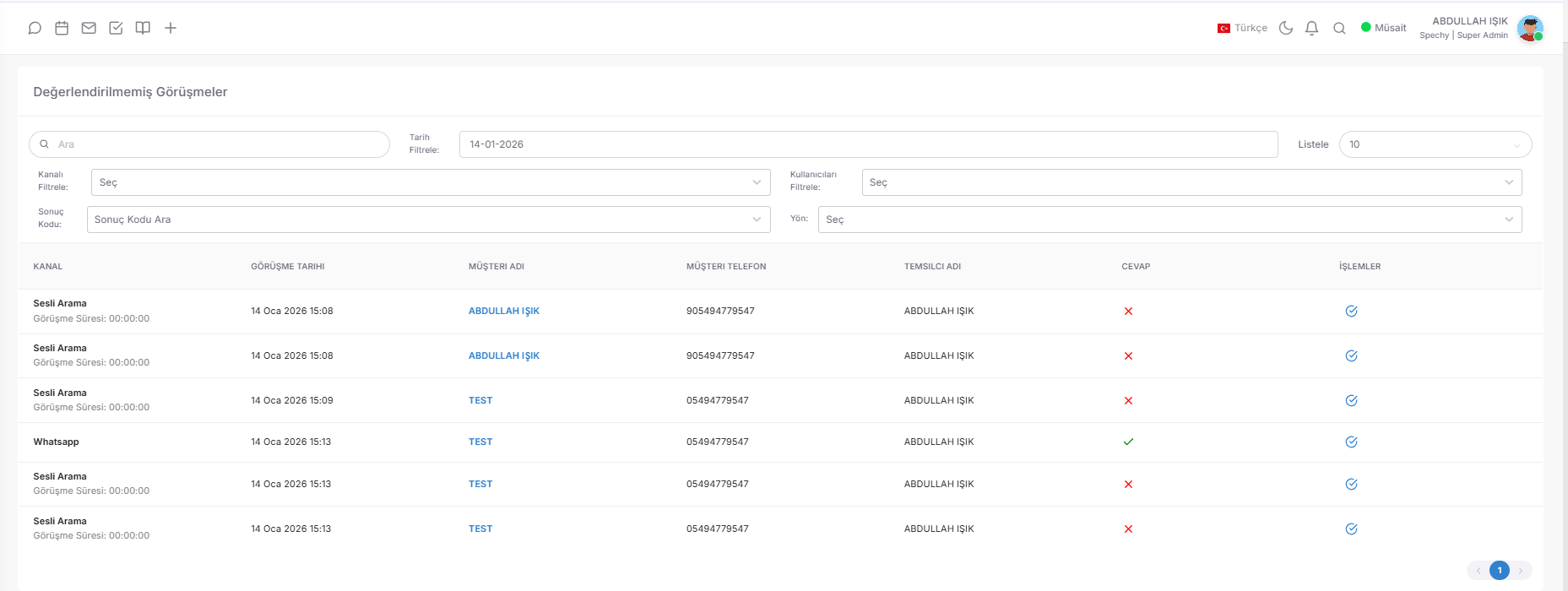Viewport: 1568px width, 591px height.
Task: Click previous page pagination arrow
Action: coord(1478,571)
